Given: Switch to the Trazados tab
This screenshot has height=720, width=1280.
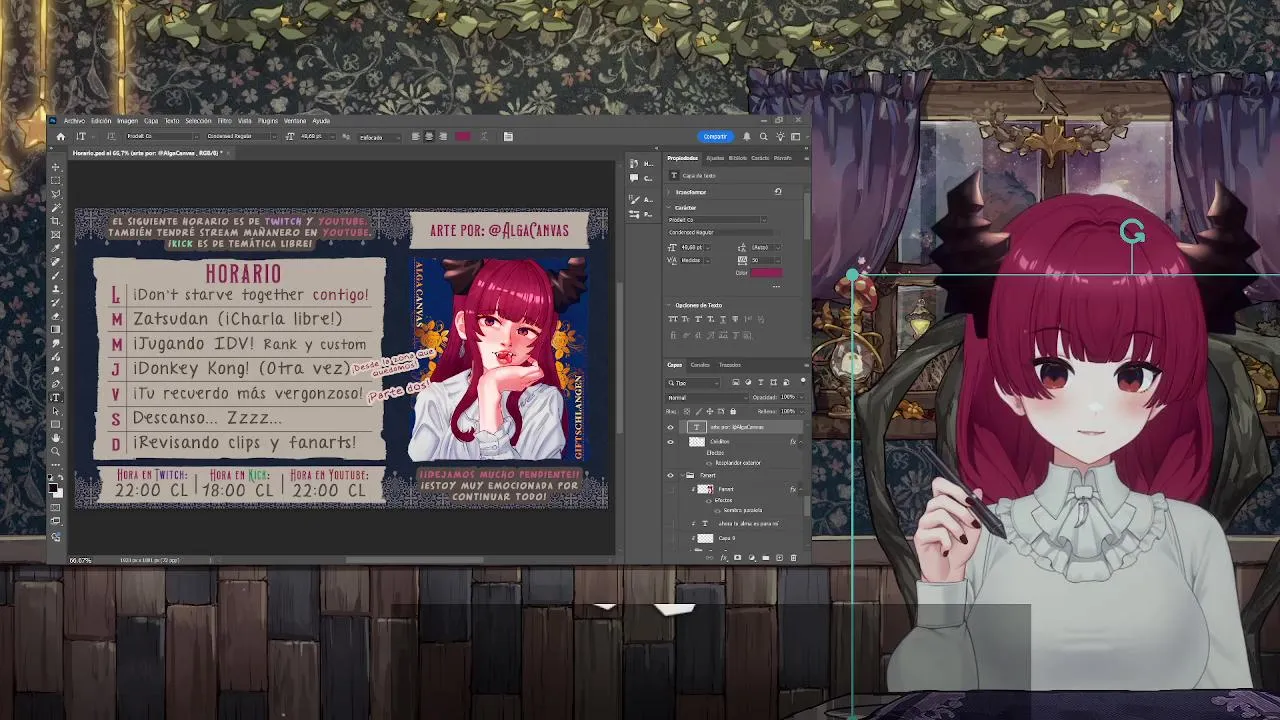Looking at the screenshot, I should coord(730,365).
